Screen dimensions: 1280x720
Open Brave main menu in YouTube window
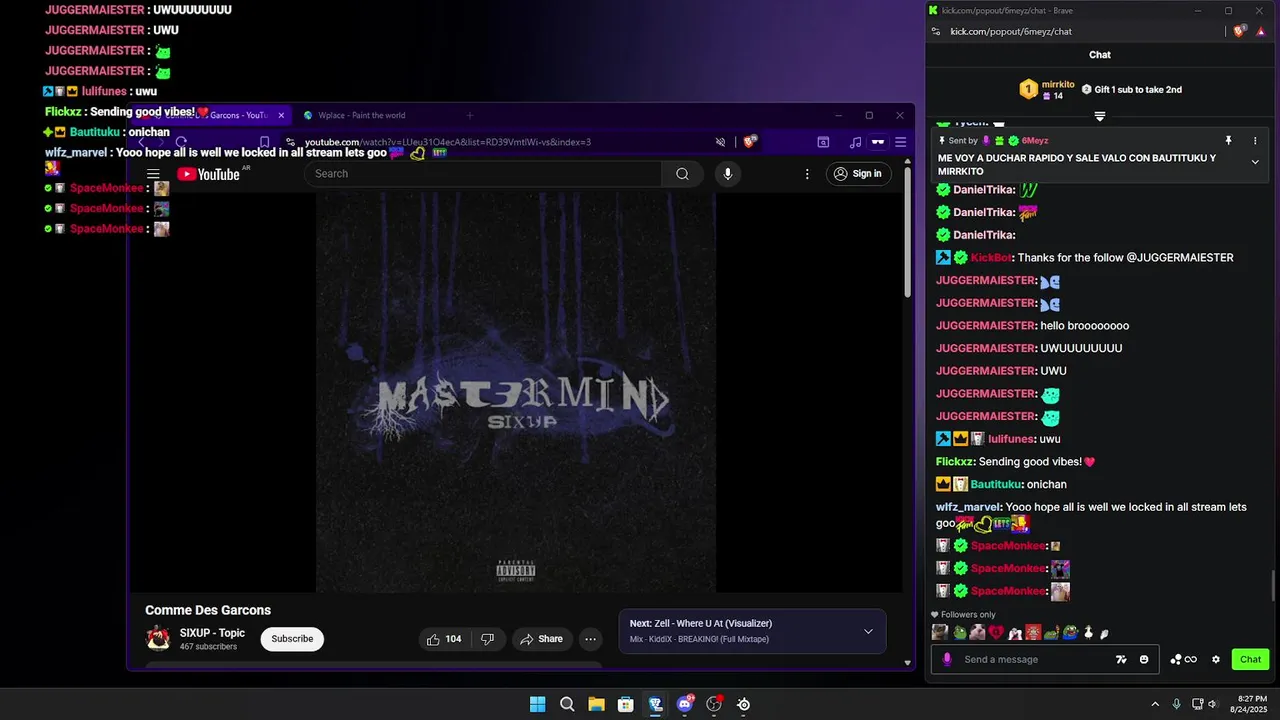(x=900, y=142)
